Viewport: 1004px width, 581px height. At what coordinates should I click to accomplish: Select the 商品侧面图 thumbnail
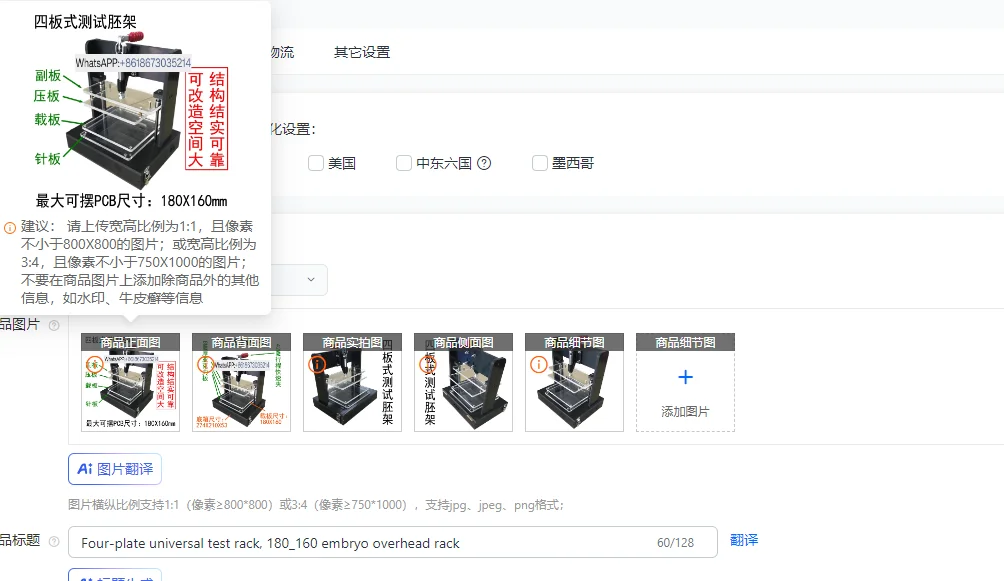[464, 382]
